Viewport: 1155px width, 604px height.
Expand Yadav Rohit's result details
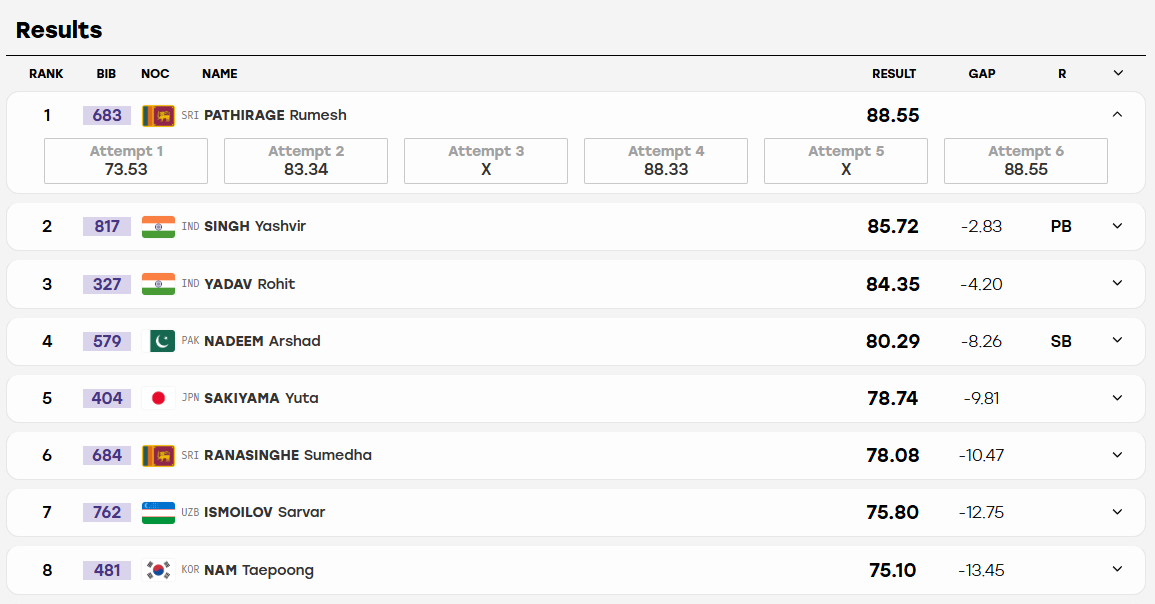tap(1117, 283)
